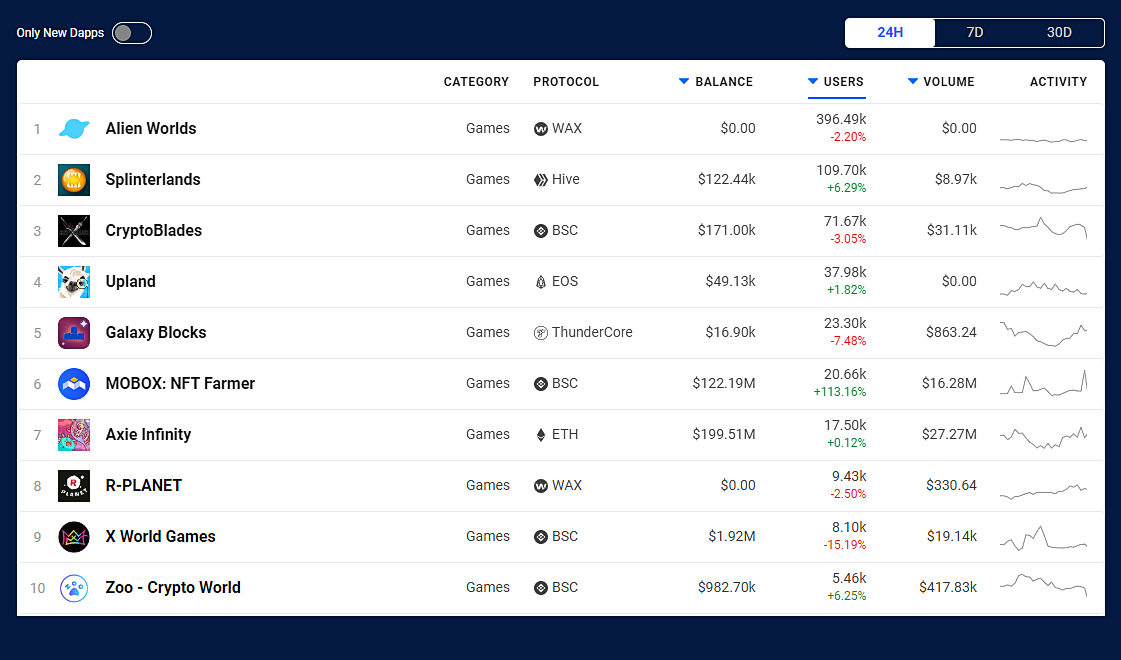Click the Axie Infinity logo

pyautogui.click(x=74, y=435)
